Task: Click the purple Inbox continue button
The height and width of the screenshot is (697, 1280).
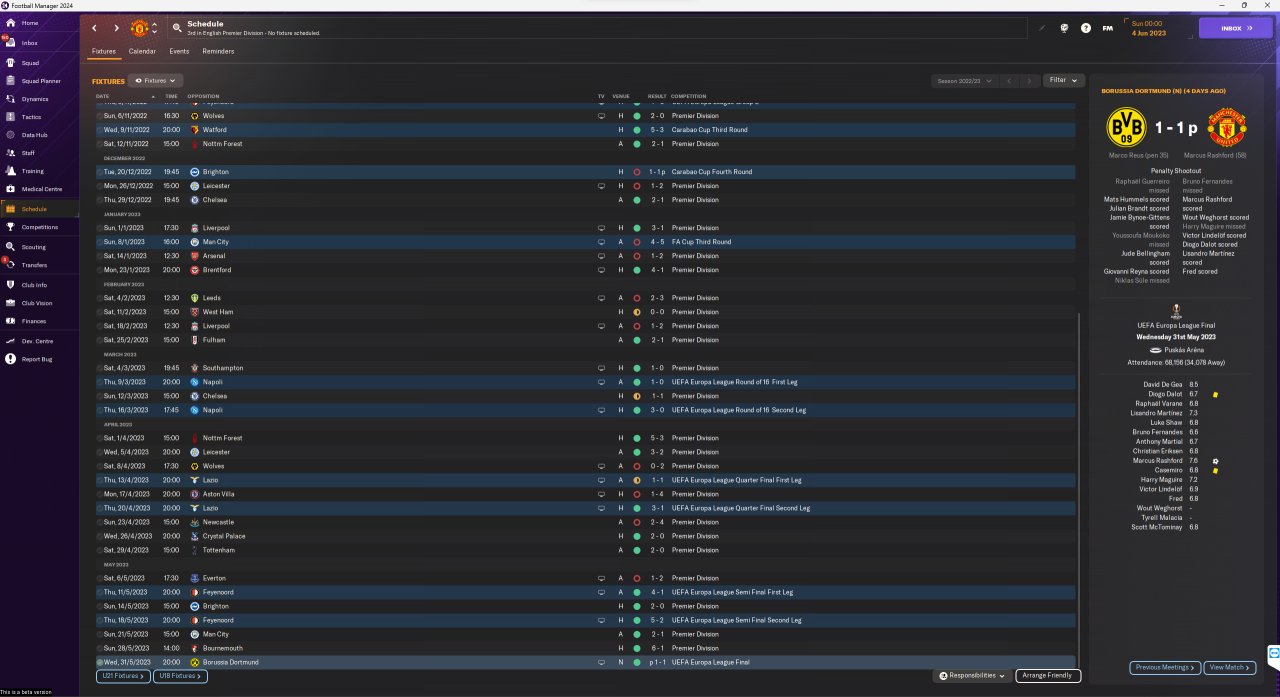Action: point(1236,28)
